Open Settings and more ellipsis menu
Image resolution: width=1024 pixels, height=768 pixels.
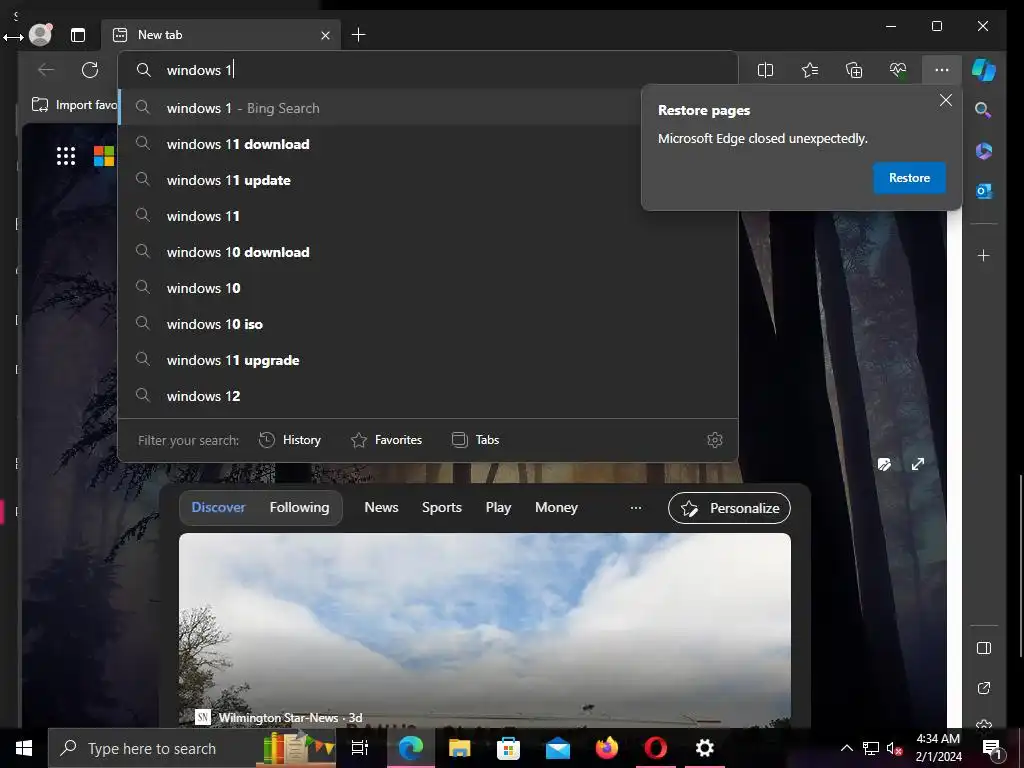942,70
